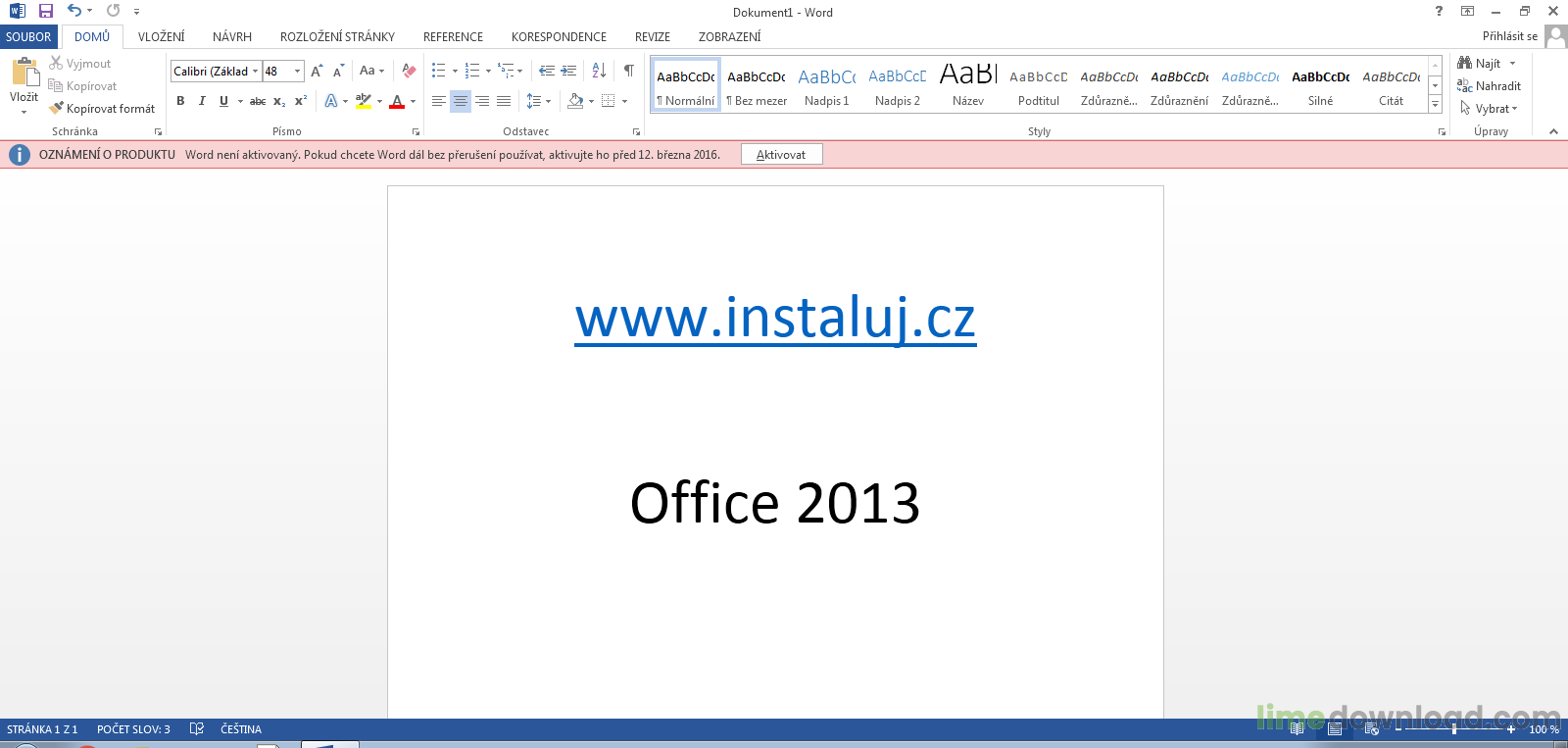Open the help question mark icon
The height and width of the screenshot is (748, 1568).
[x=1439, y=11]
